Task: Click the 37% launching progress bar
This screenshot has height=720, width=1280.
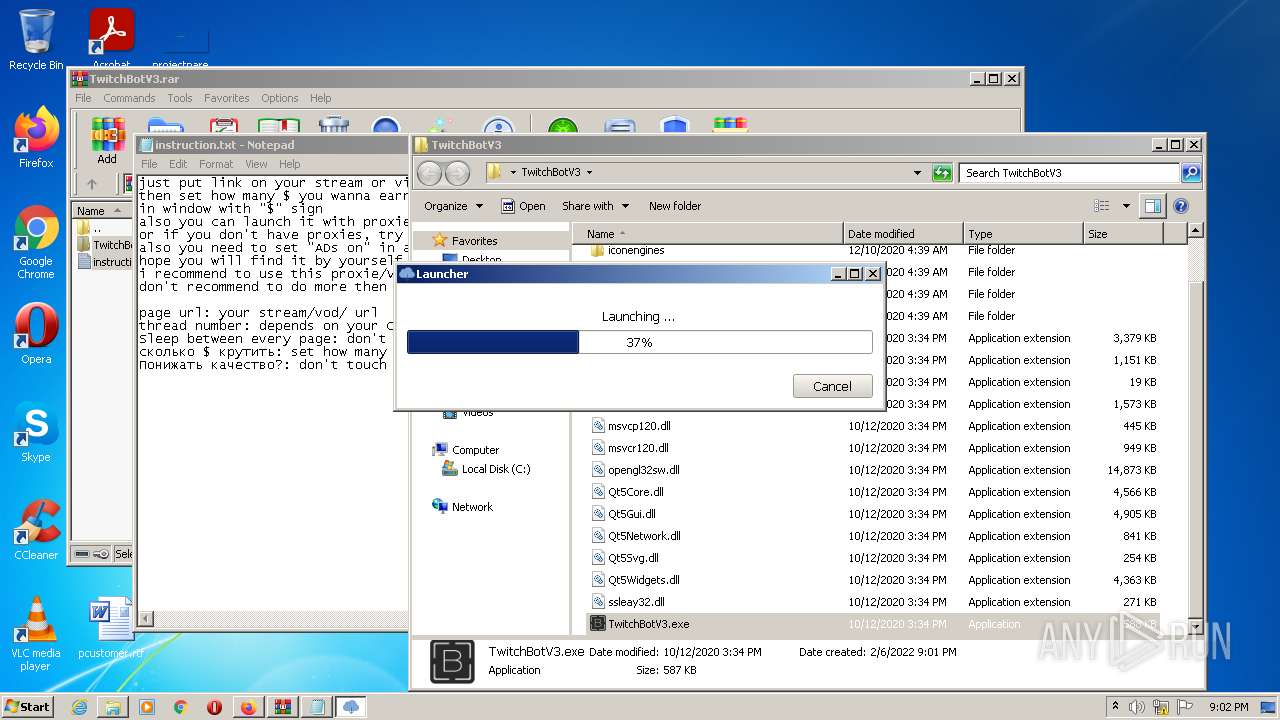Action: [x=639, y=342]
